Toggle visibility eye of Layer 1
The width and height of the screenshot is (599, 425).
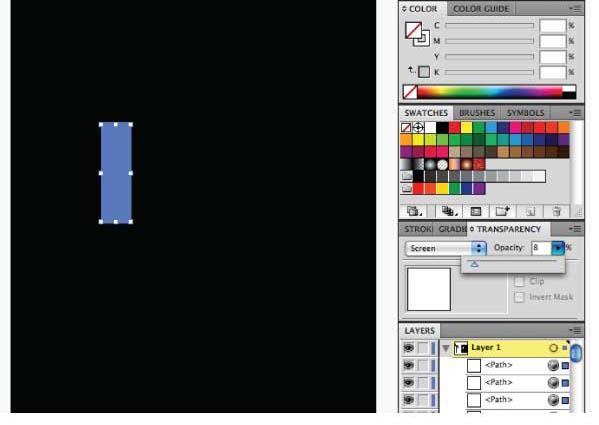coord(409,348)
